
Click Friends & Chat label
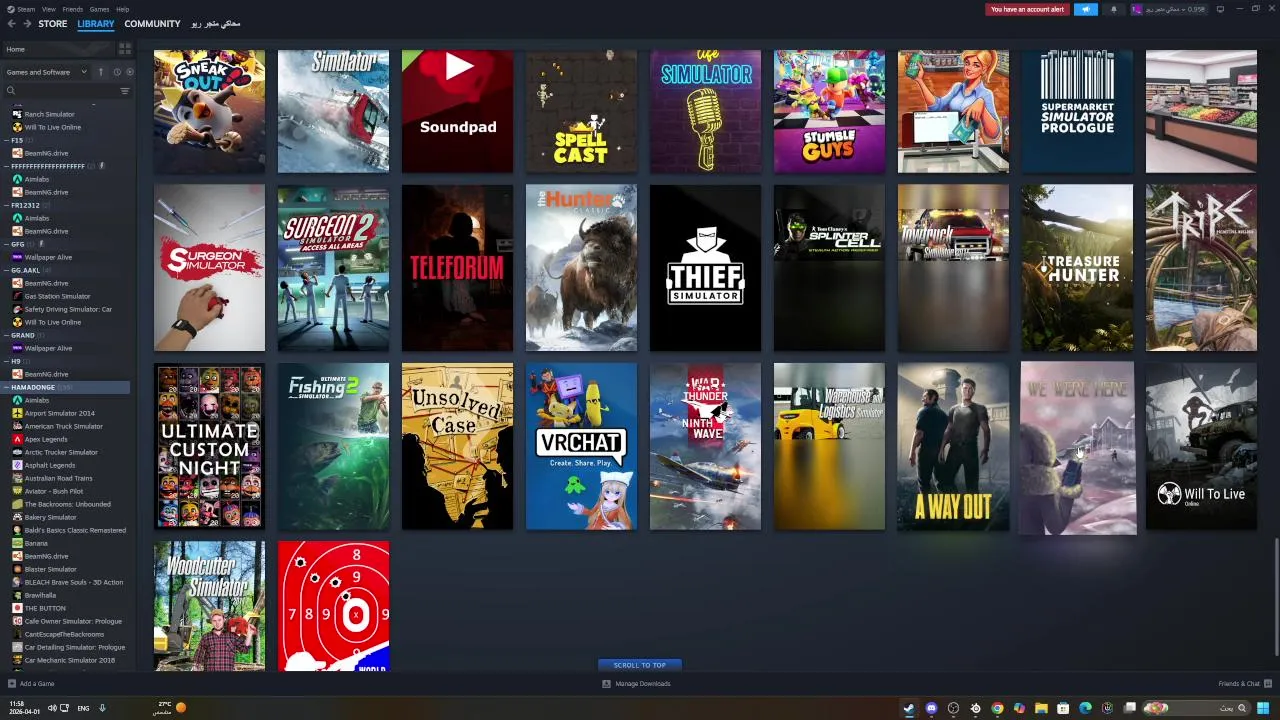tap(1239, 684)
